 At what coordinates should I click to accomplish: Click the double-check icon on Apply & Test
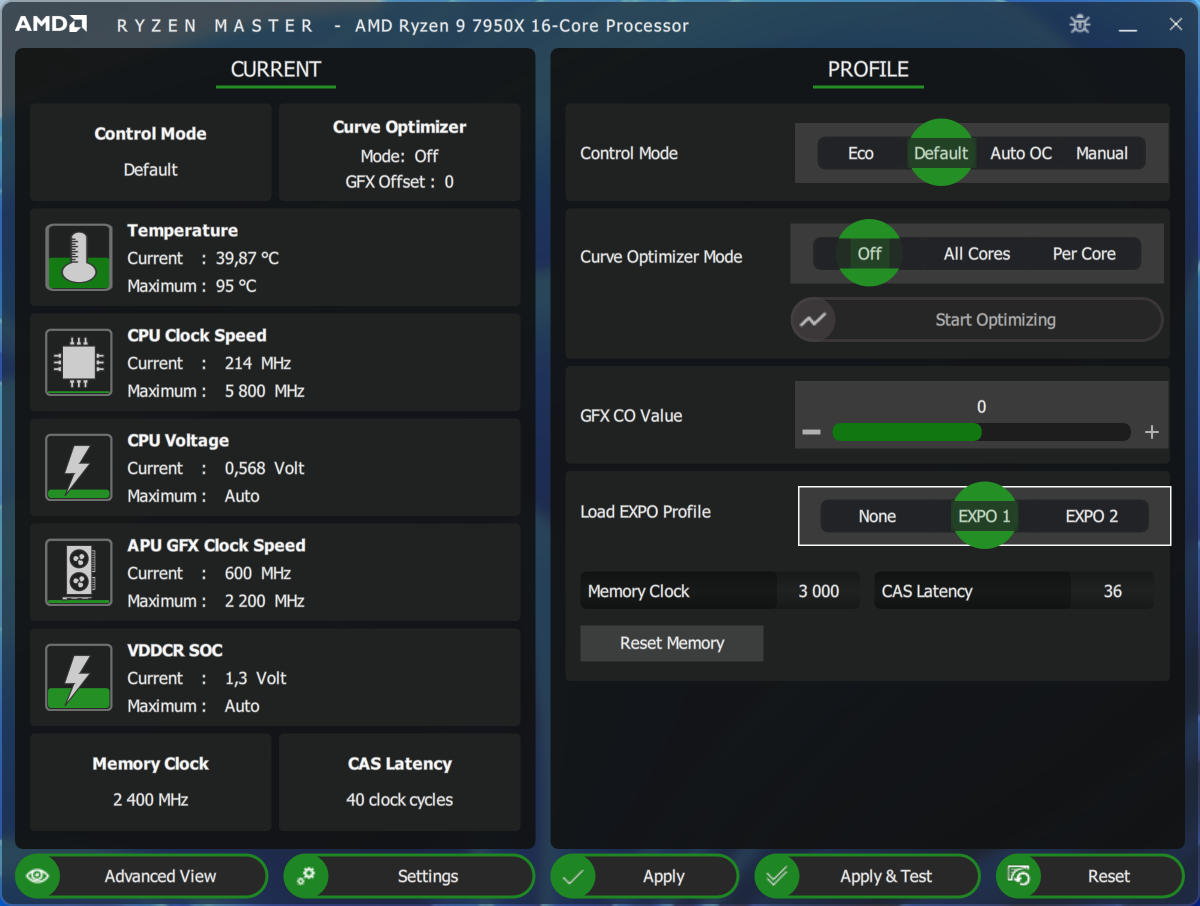(x=777, y=876)
